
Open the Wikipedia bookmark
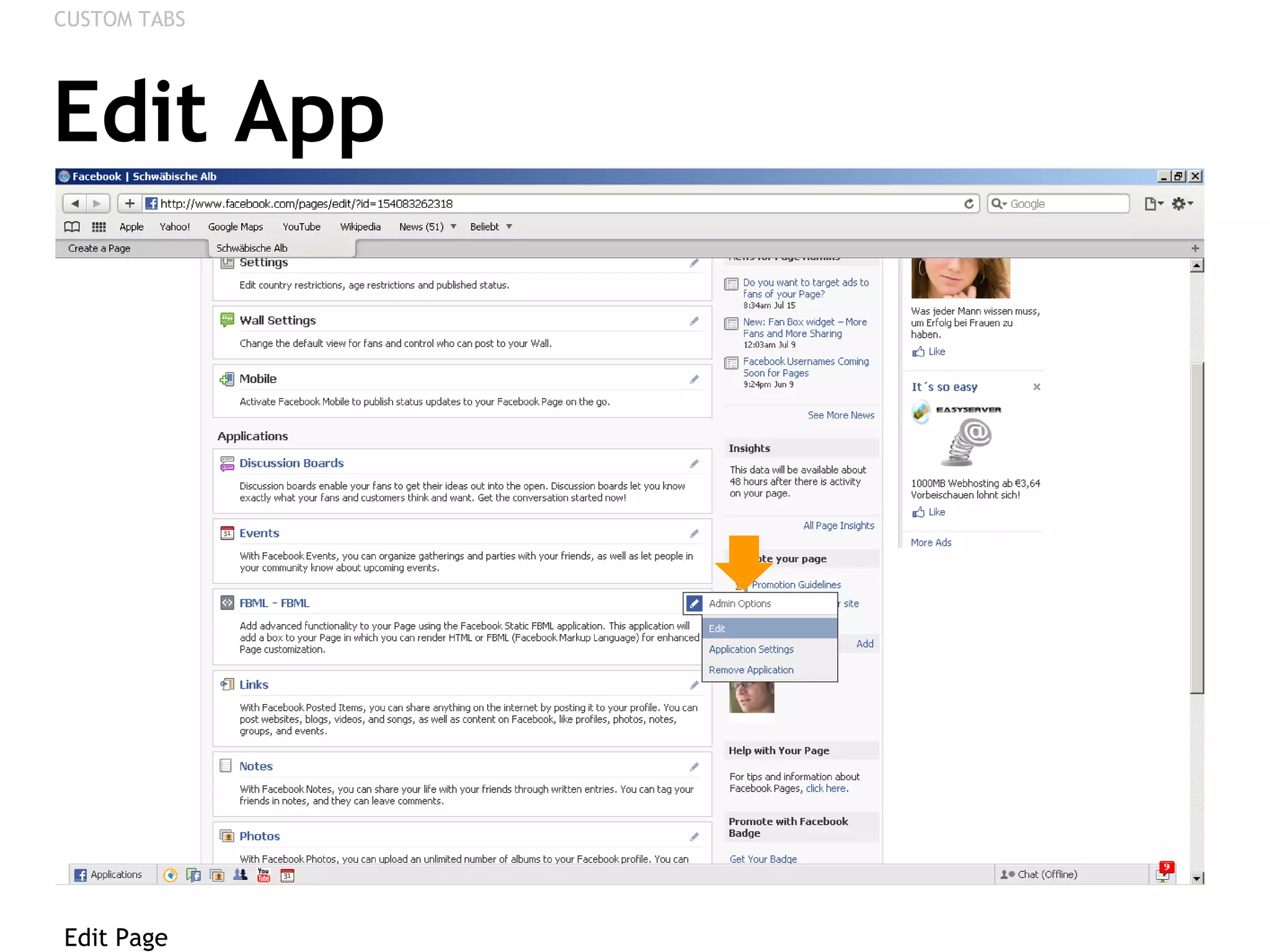tap(360, 227)
